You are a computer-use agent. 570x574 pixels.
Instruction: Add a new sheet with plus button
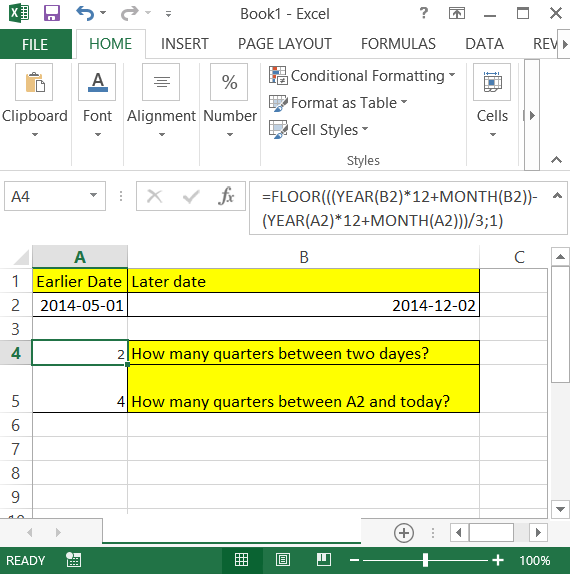(x=404, y=533)
